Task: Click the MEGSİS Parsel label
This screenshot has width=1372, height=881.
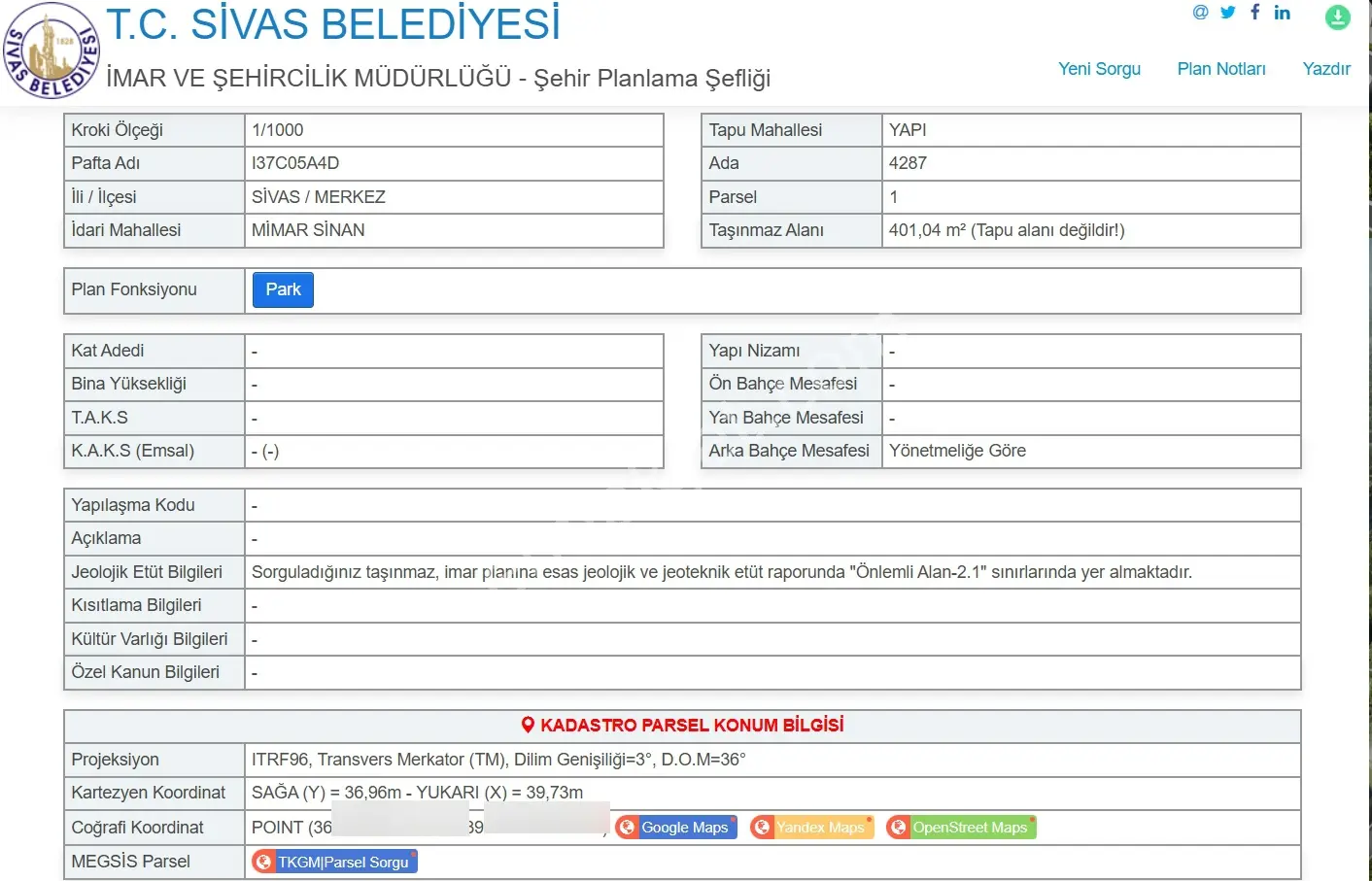Action: (x=130, y=862)
